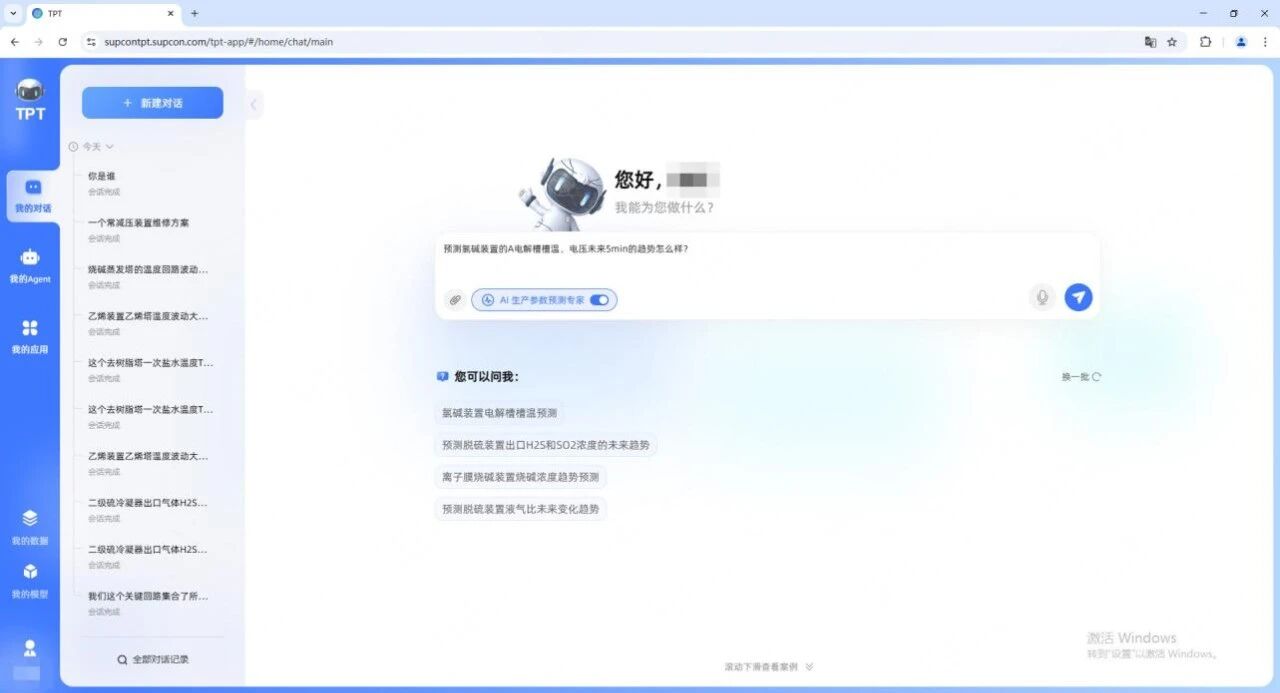Select suggestion 氯碱装置电解槽槽温预测
This screenshot has width=1280, height=693.
[500, 412]
